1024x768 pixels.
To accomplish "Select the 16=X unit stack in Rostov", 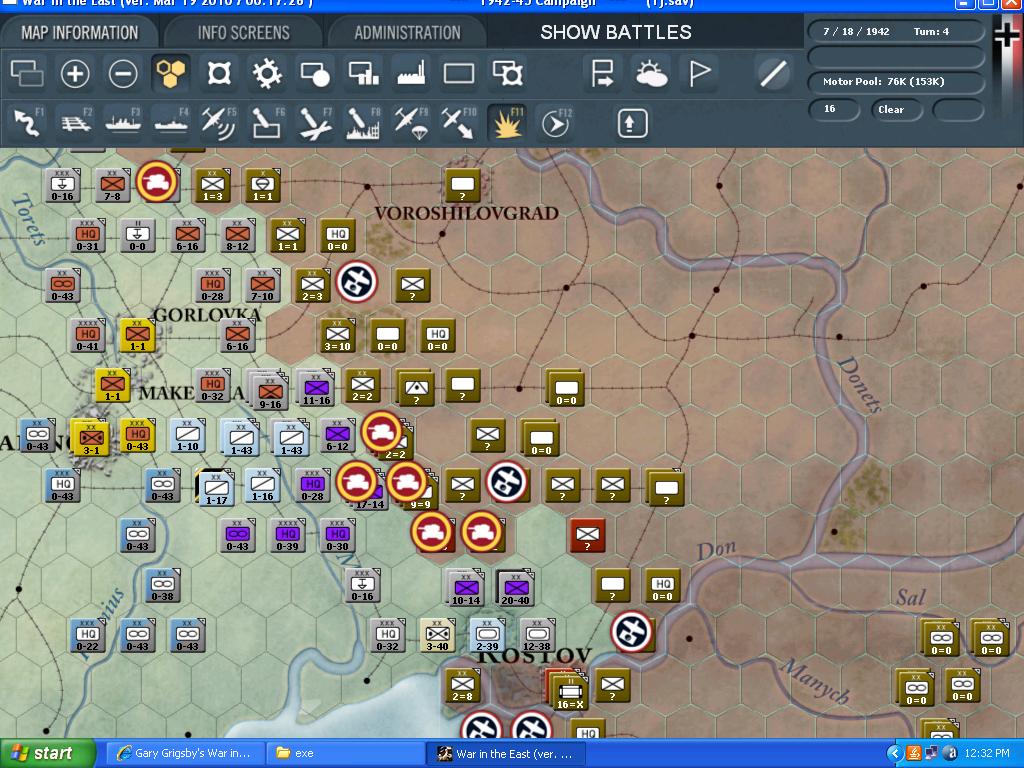I will [x=569, y=692].
